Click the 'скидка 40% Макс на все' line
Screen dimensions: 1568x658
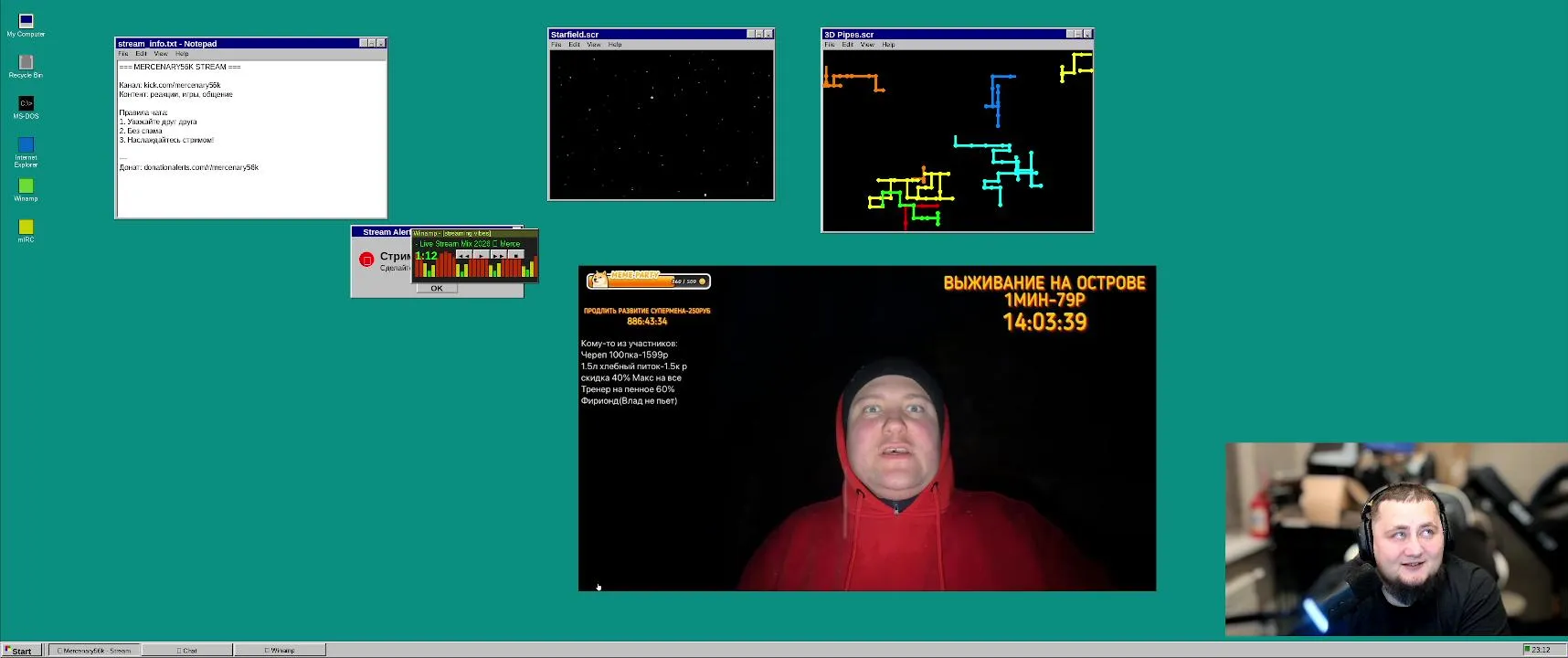631,377
